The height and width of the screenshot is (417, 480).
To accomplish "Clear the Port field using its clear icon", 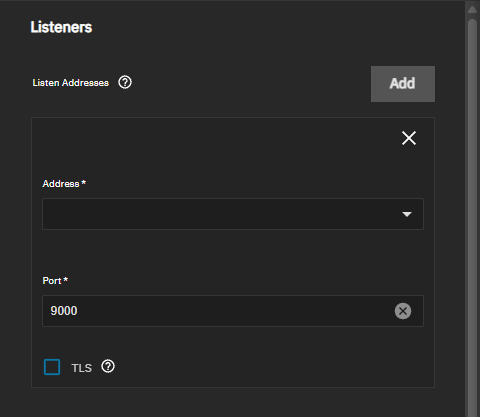I will pos(403,311).
